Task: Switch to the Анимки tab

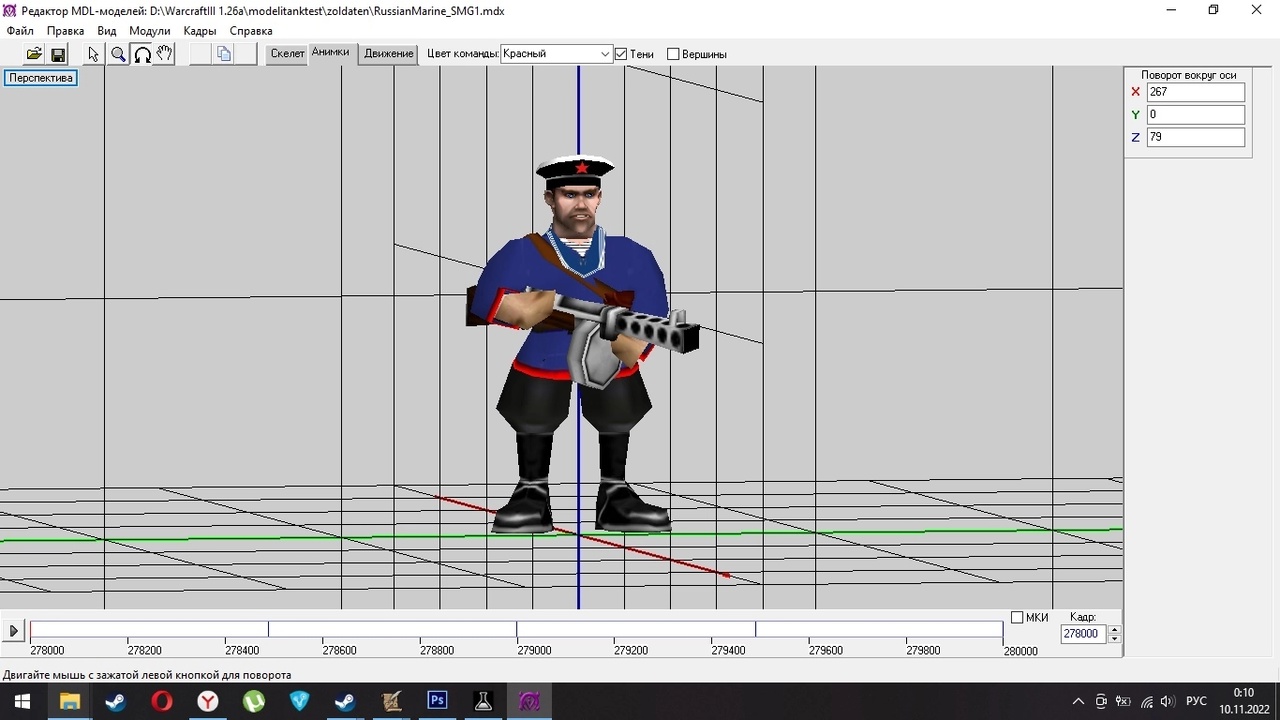Action: click(x=331, y=53)
